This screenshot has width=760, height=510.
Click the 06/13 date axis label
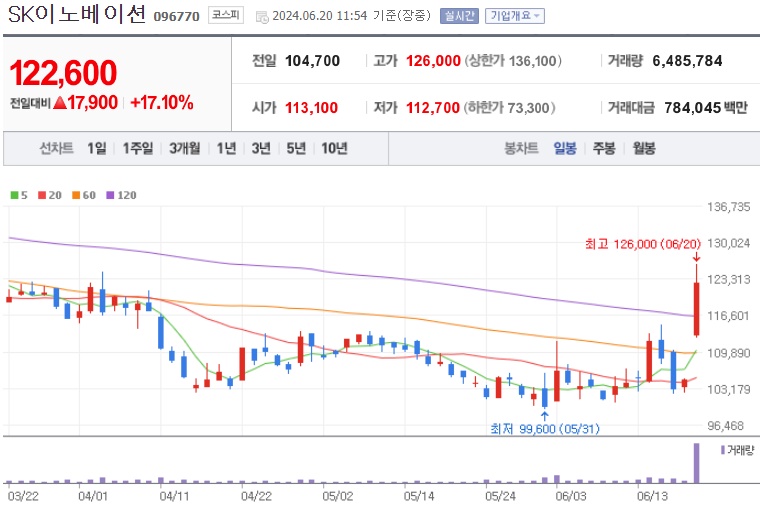652,496
